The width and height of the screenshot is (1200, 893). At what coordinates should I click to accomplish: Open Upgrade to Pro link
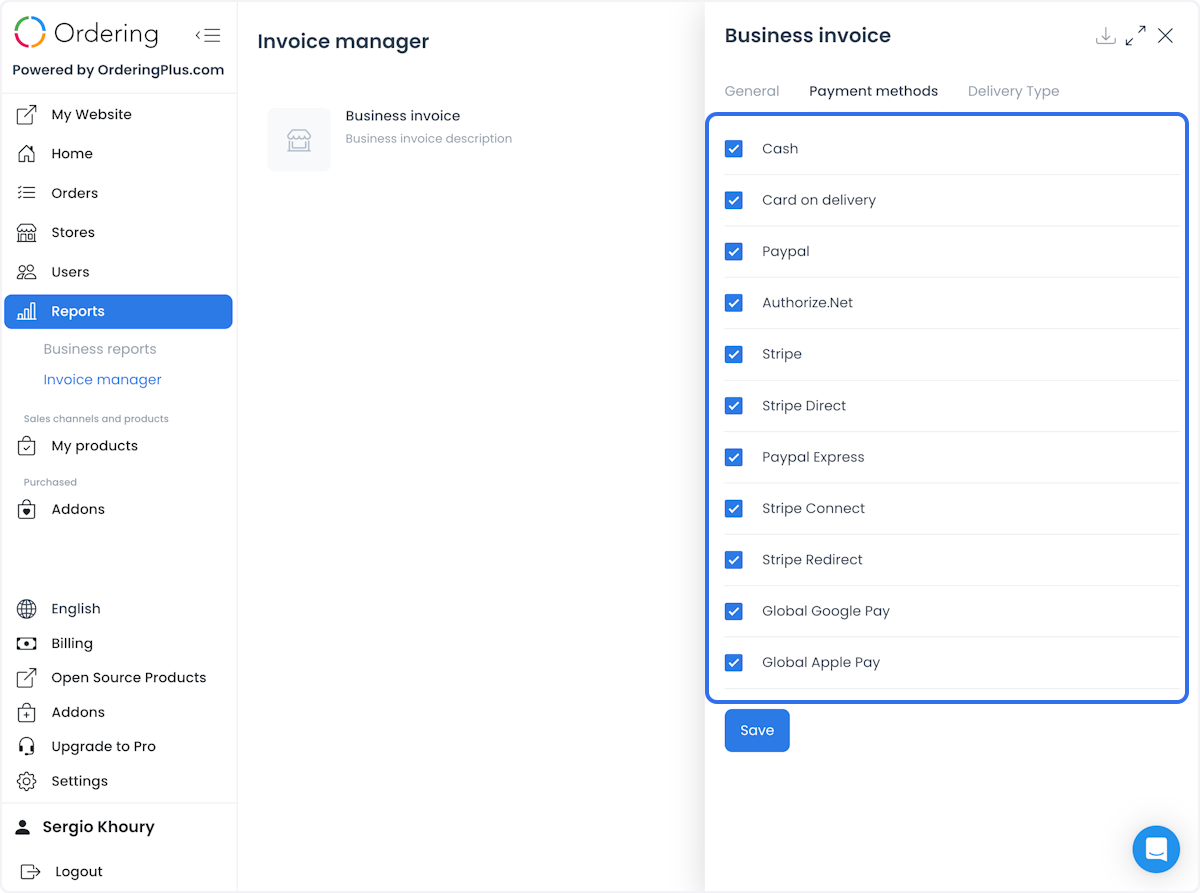pos(104,747)
